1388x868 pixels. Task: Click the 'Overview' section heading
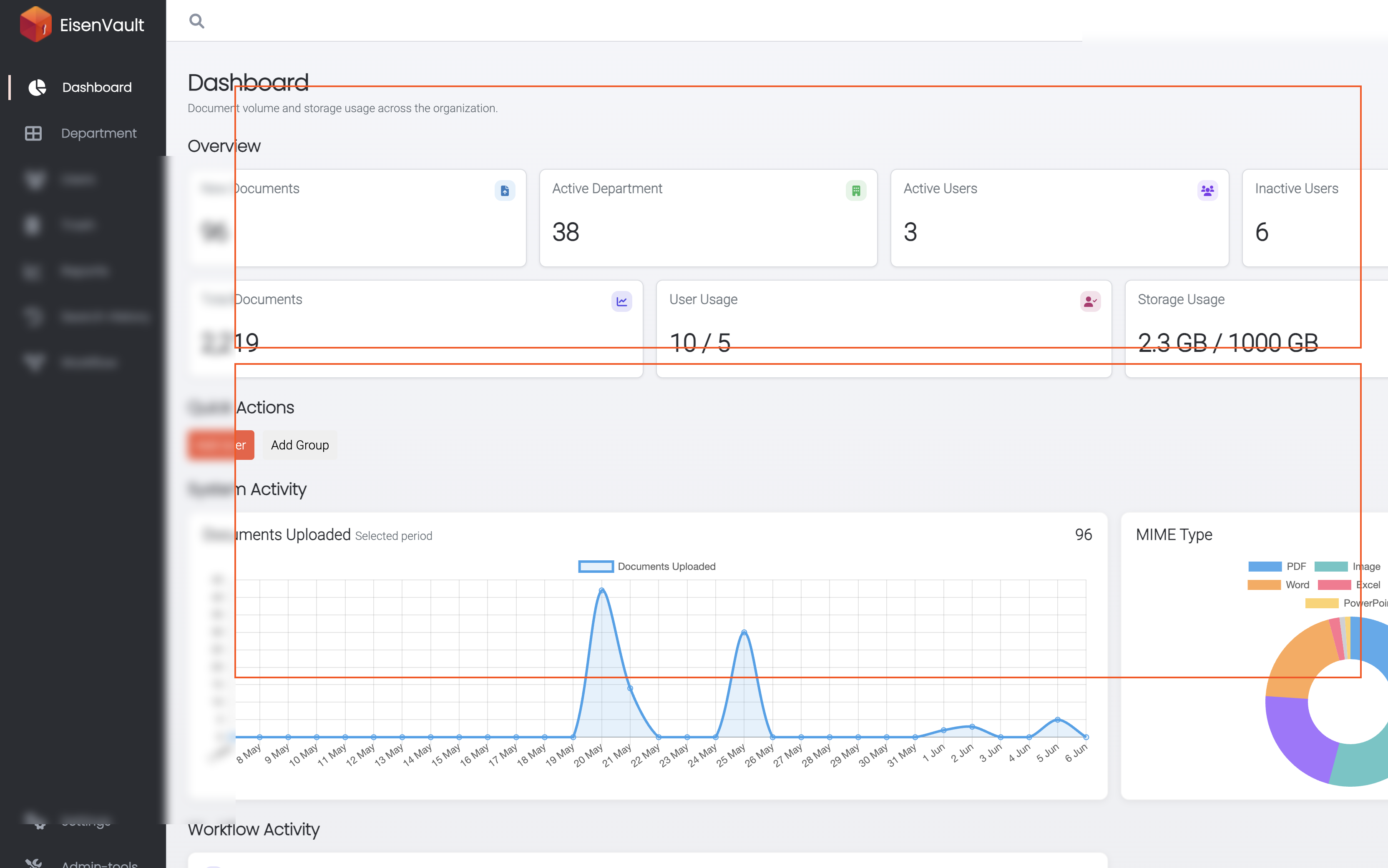224,146
